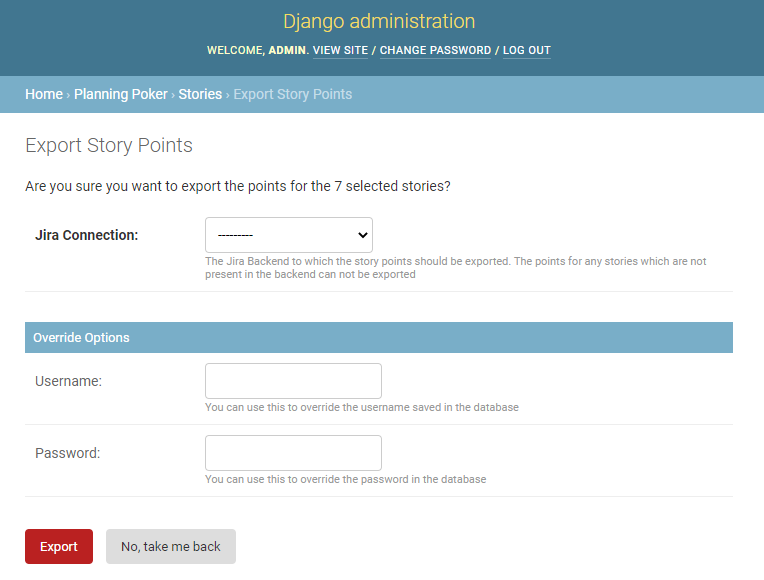
Task: Navigate to Stories in the breadcrumb
Action: coord(200,94)
